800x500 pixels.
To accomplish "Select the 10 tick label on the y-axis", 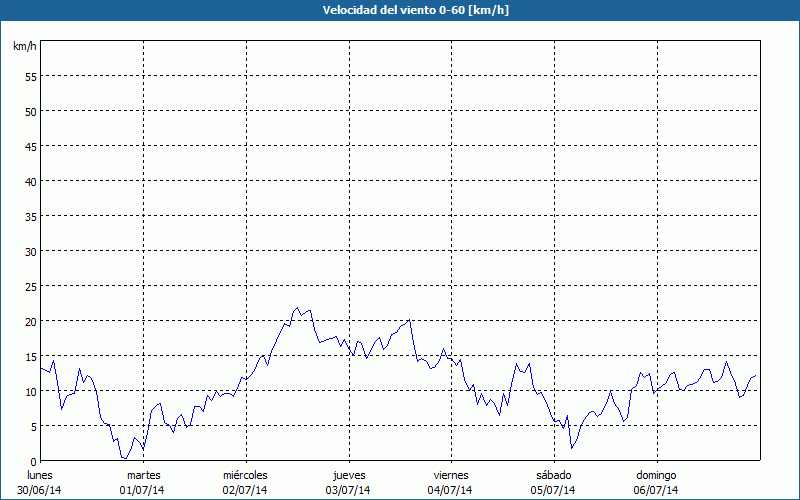I will pyautogui.click(x=31, y=391).
